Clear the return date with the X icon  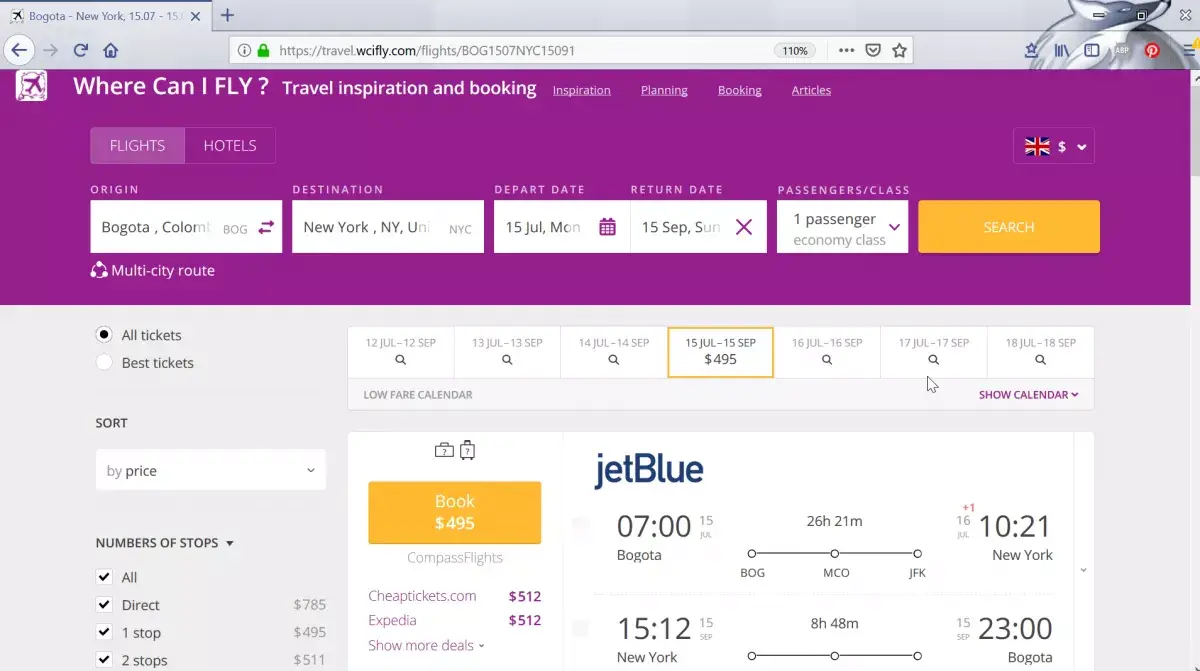(744, 227)
